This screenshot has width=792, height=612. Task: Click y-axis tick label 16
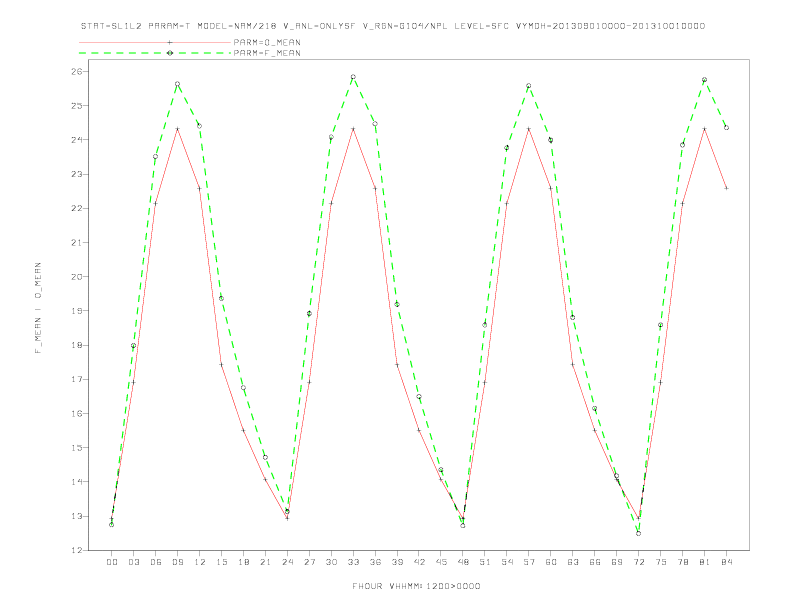[x=77, y=413]
